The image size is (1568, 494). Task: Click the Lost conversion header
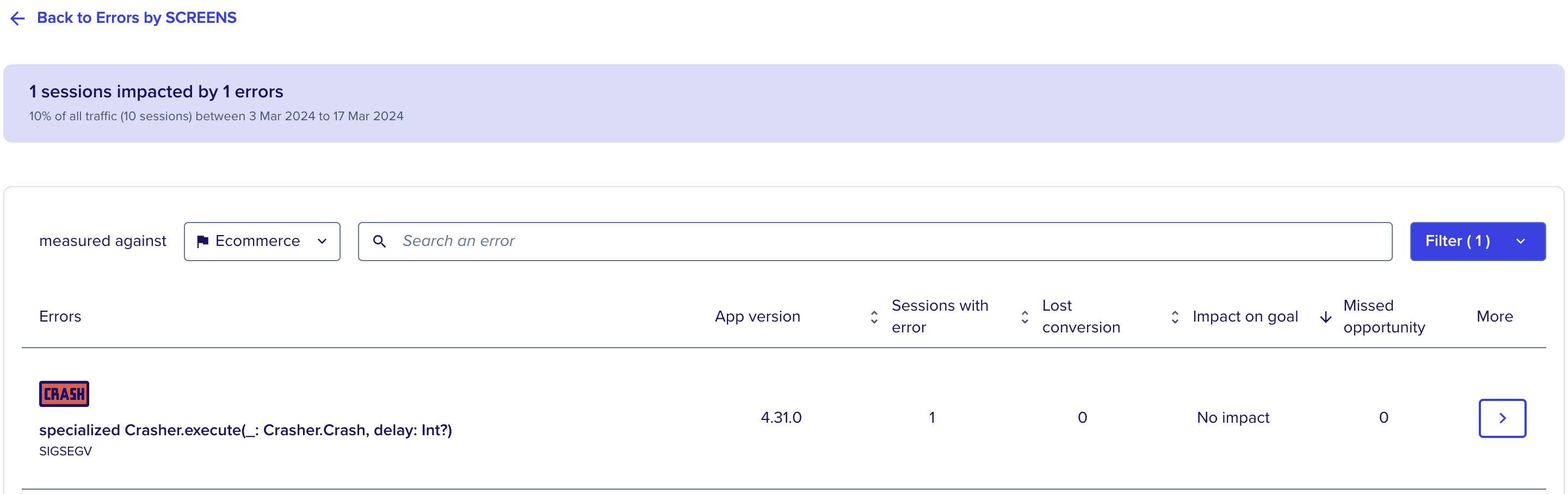[x=1081, y=316]
